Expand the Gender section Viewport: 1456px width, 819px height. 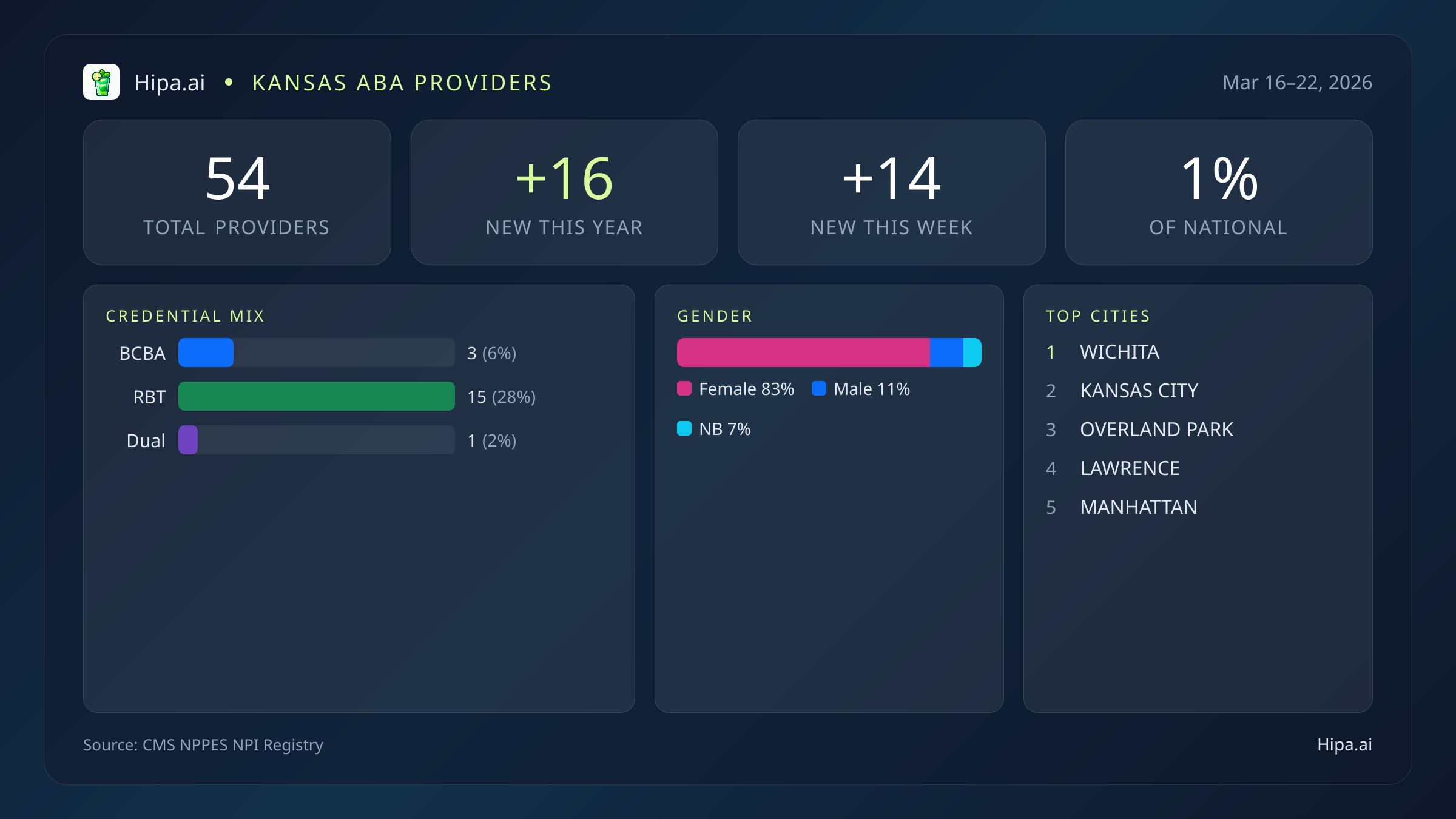click(714, 316)
